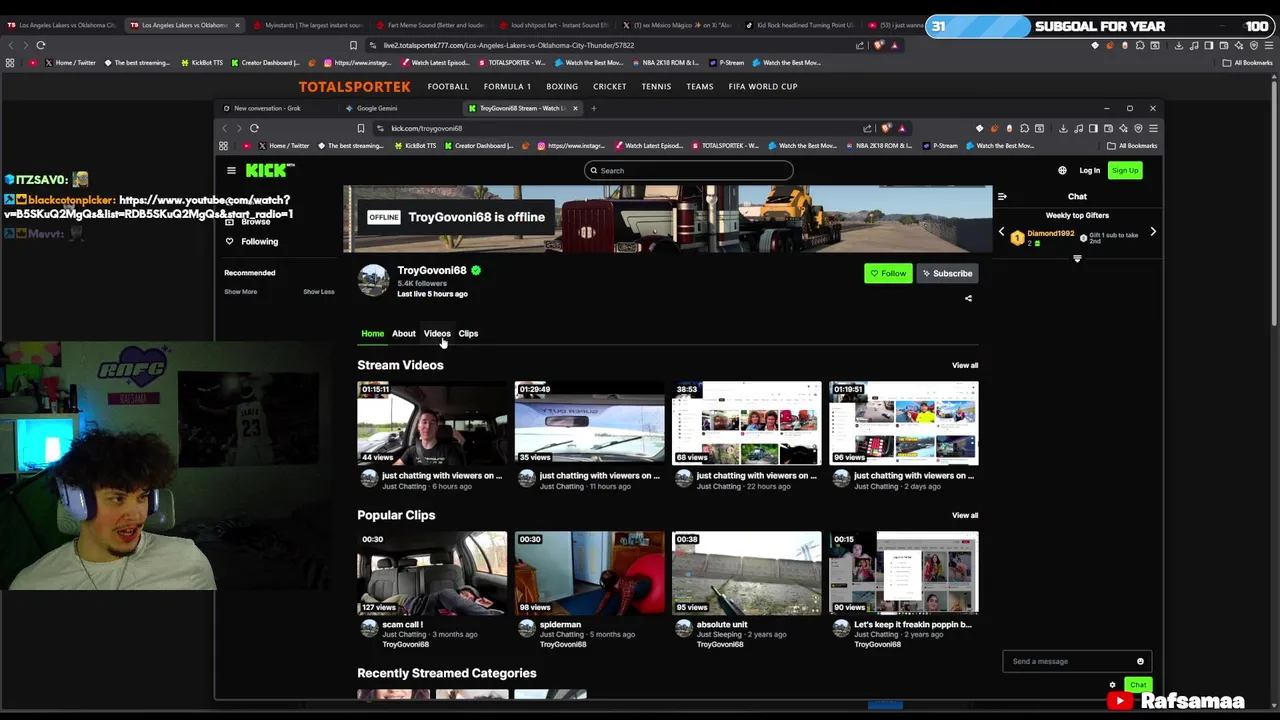The image size is (1280, 720).
Task: Switch to the Clips channel tab
Action: pyautogui.click(x=468, y=333)
